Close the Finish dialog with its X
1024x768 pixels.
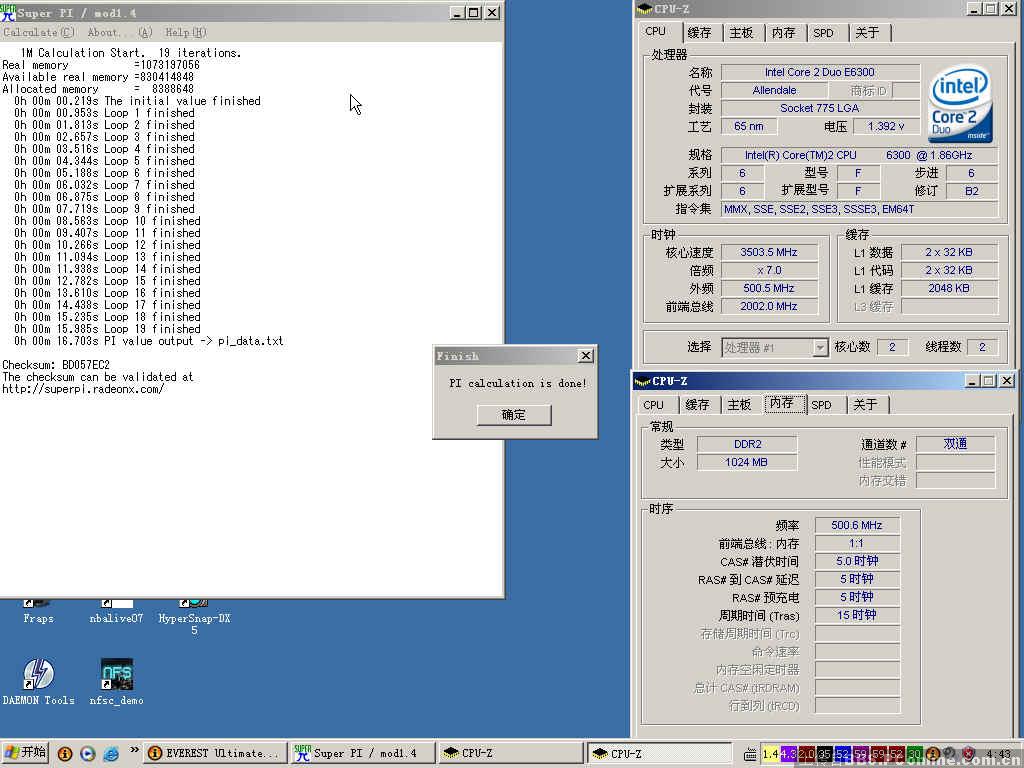[x=585, y=355]
